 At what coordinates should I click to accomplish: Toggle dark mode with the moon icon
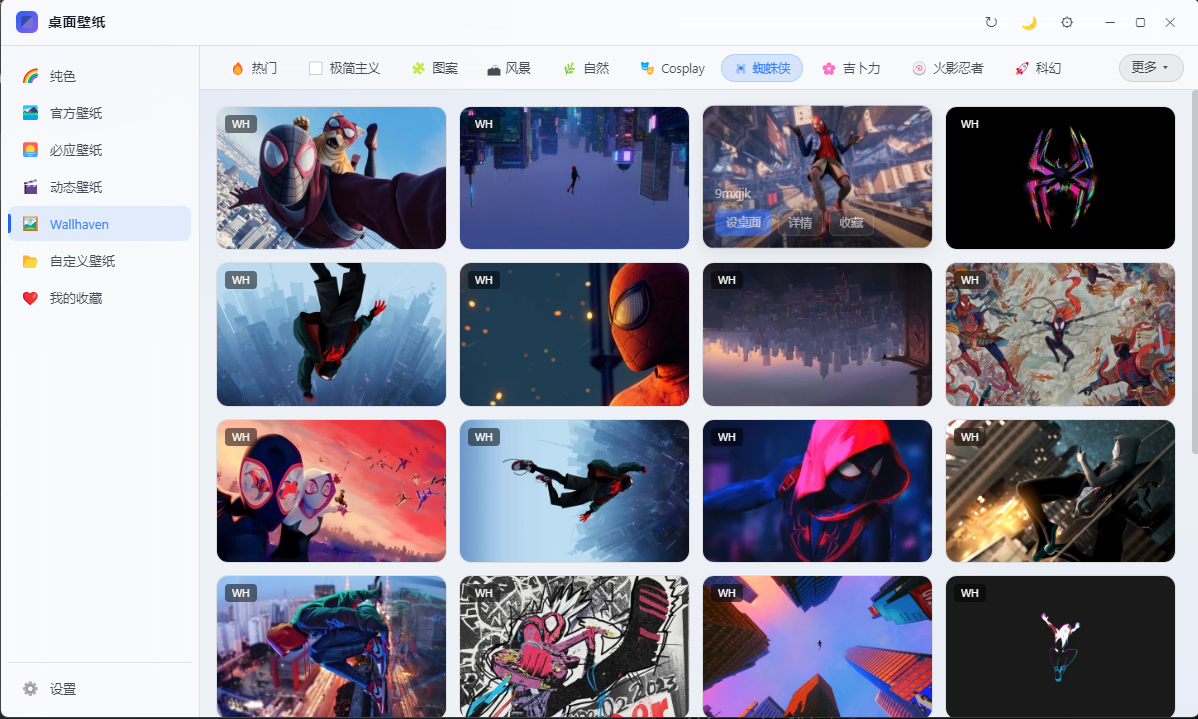coord(1029,22)
